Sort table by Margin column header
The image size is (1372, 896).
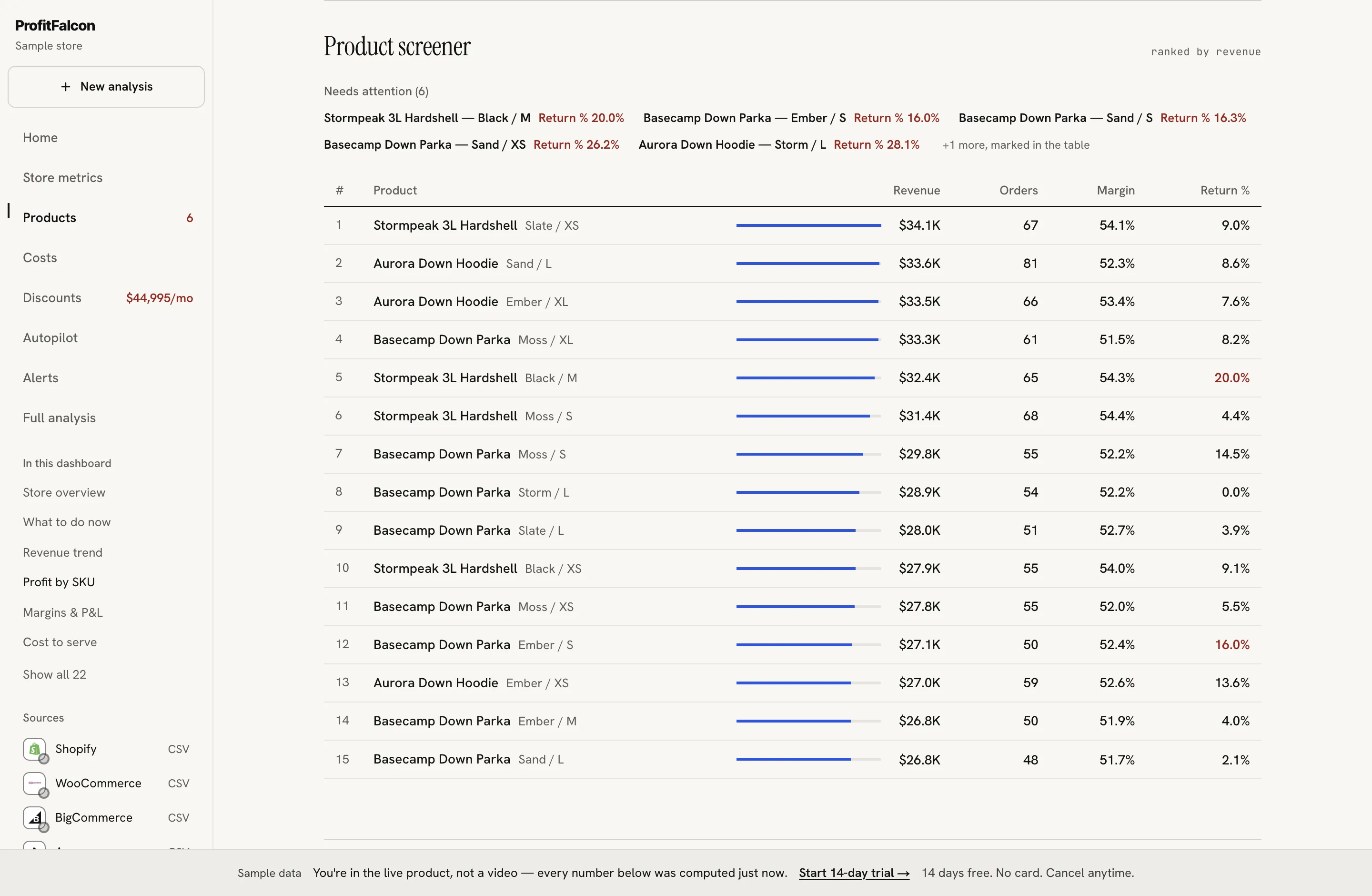tap(1116, 190)
